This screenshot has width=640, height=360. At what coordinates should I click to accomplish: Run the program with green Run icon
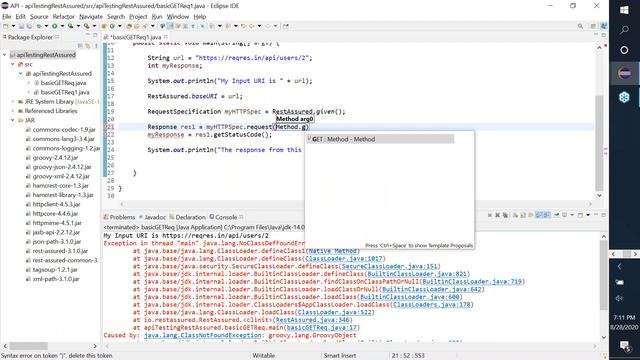tap(54, 26)
